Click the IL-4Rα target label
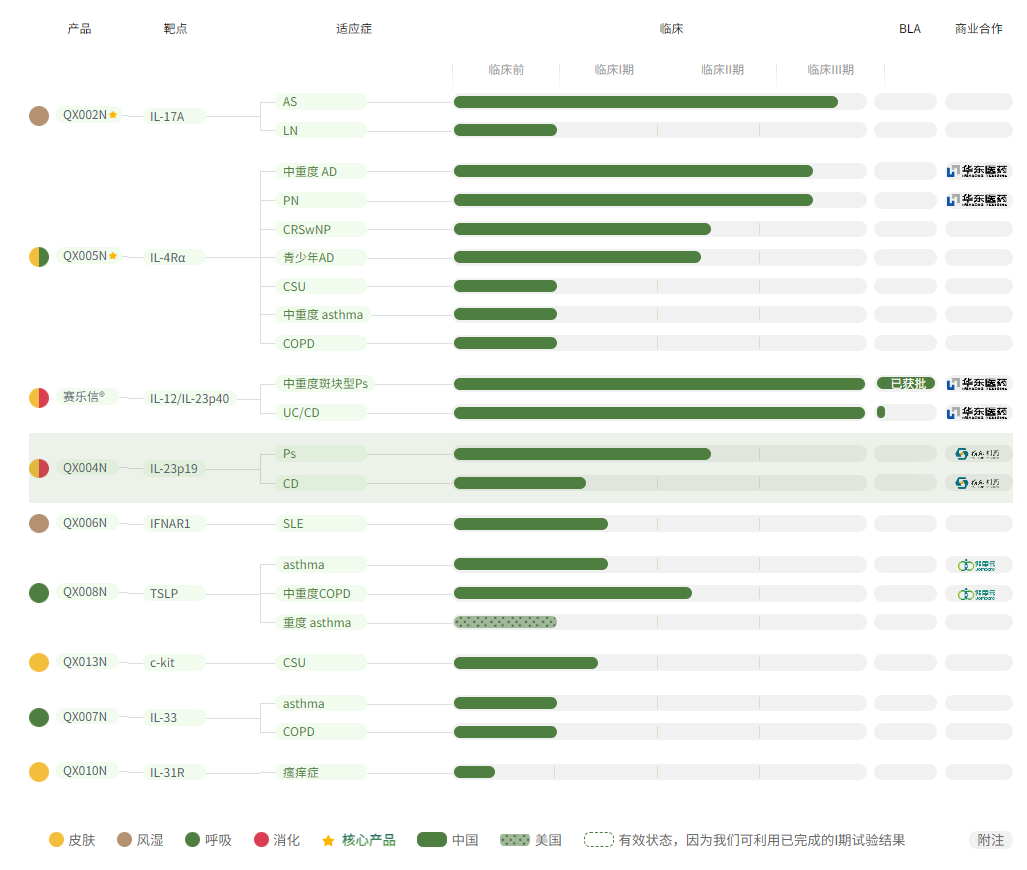Viewport: 1027px width, 870px height. (x=174, y=257)
